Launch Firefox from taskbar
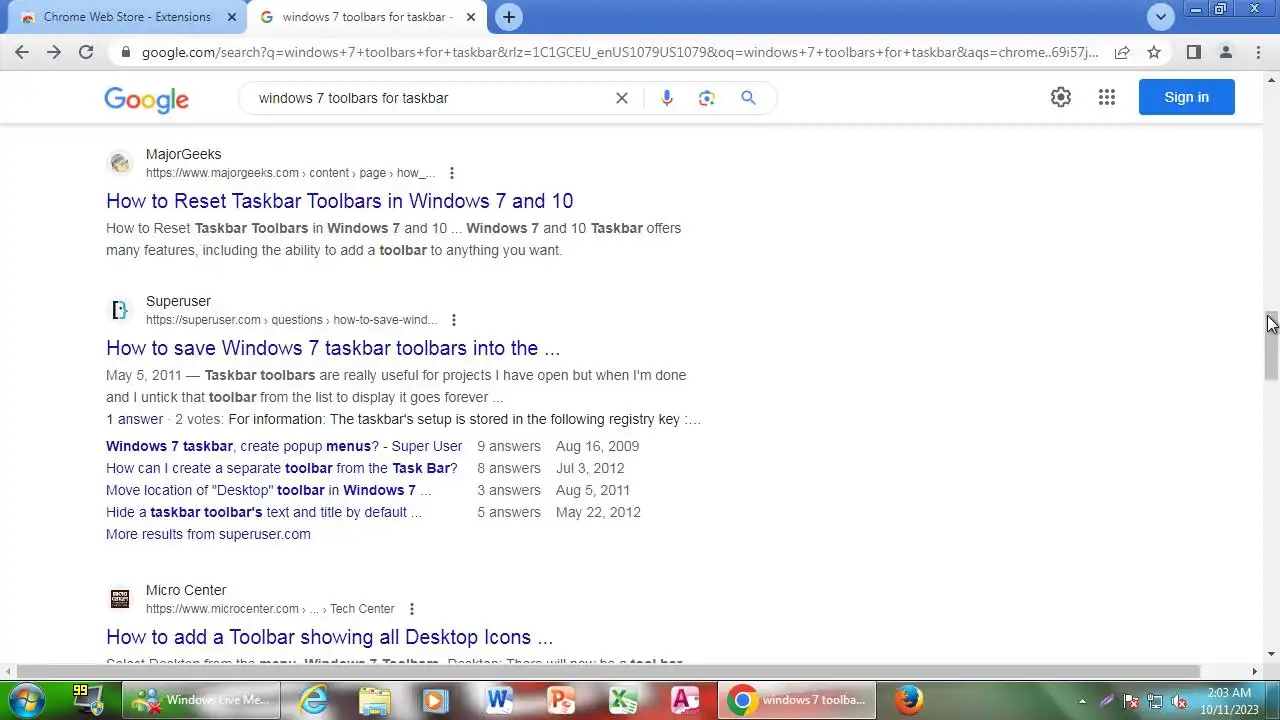 [909, 700]
